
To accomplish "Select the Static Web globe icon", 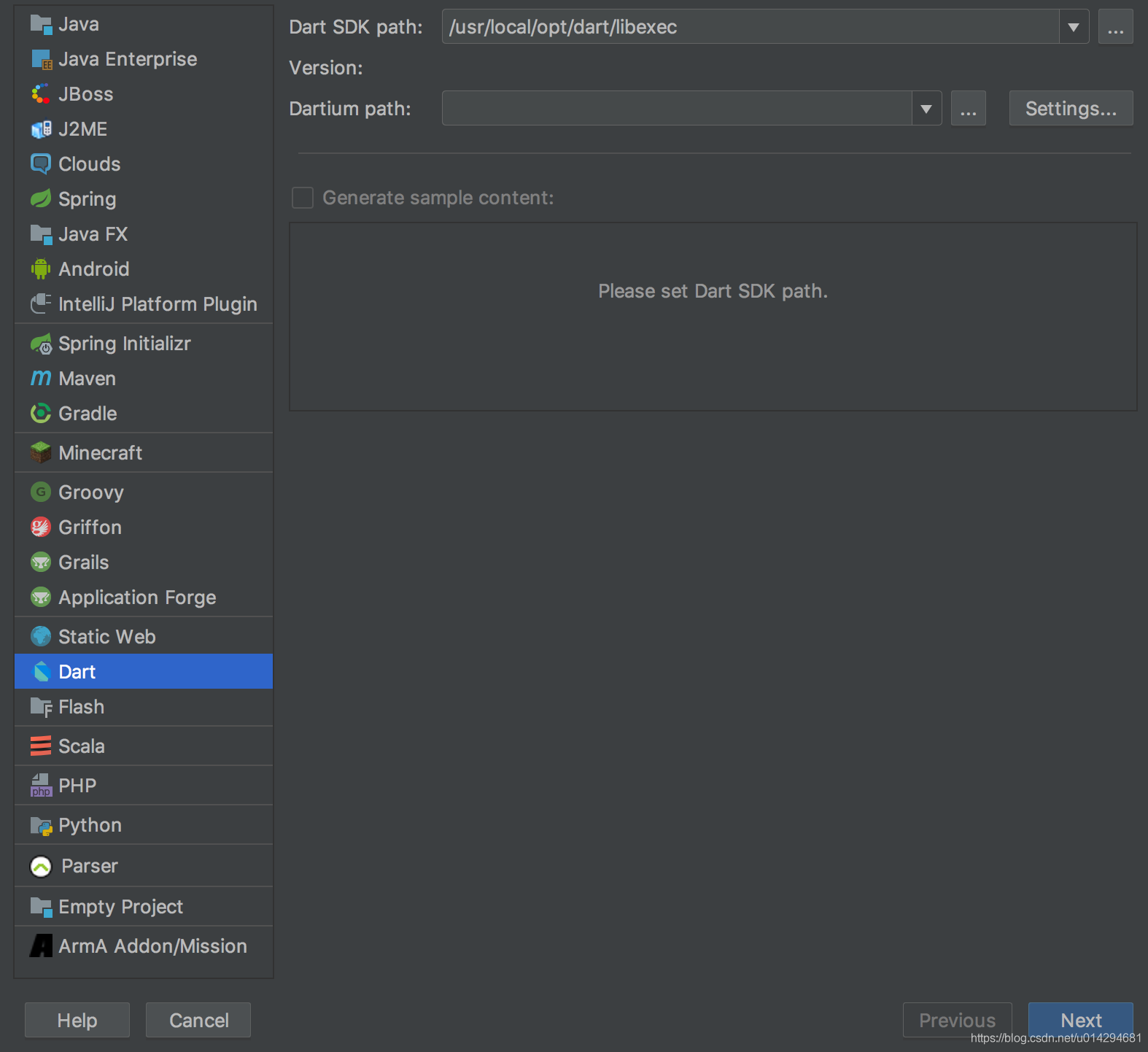I will [x=41, y=636].
